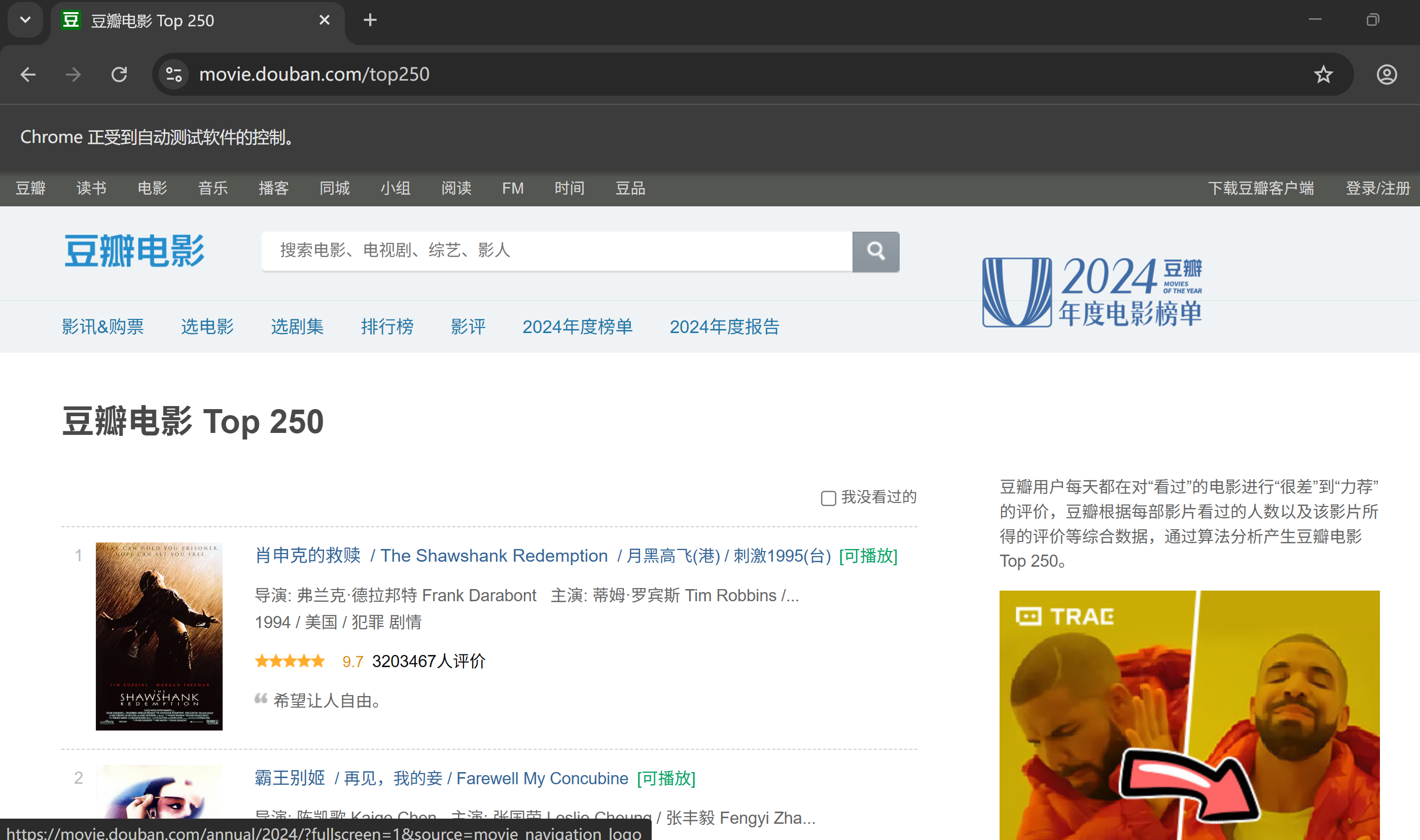Click the 豆瓣电影 Top 250 page heading
Screen dimensions: 1420x840
pos(193,422)
